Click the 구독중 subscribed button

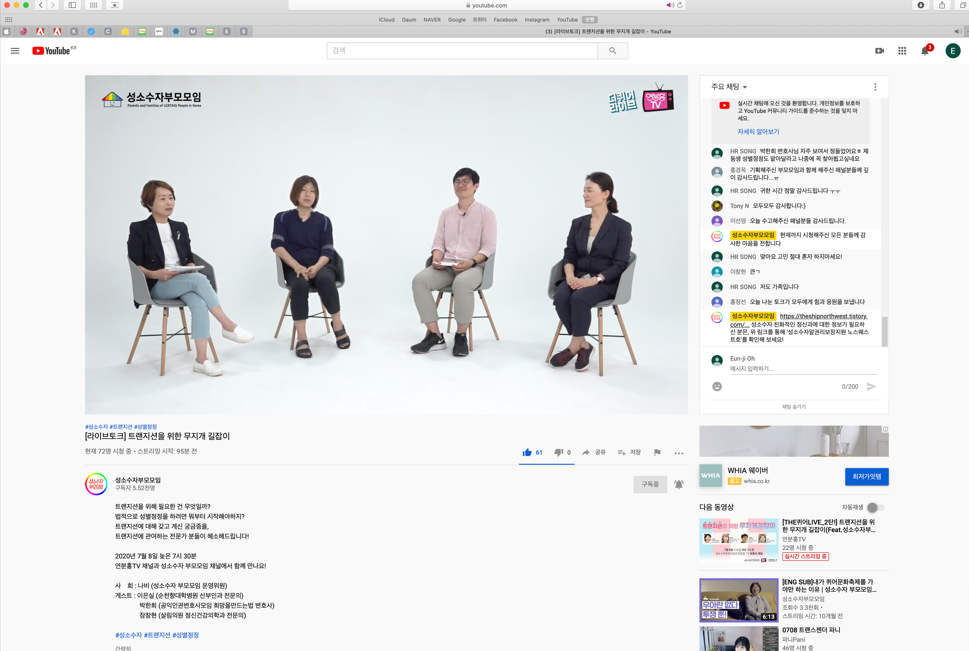tap(650, 484)
